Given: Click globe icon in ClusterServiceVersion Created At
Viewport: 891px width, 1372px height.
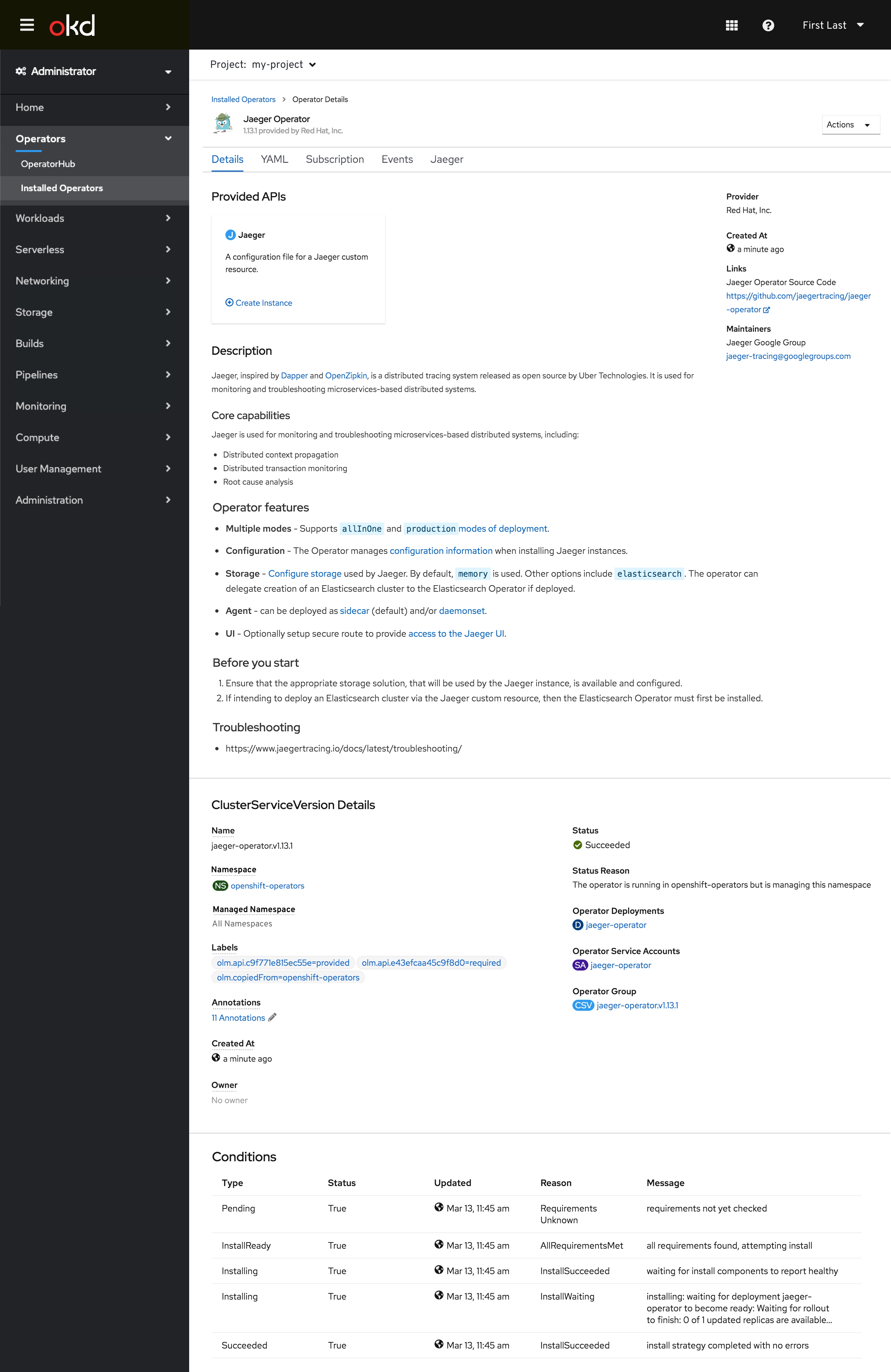Looking at the screenshot, I should point(216,1058).
